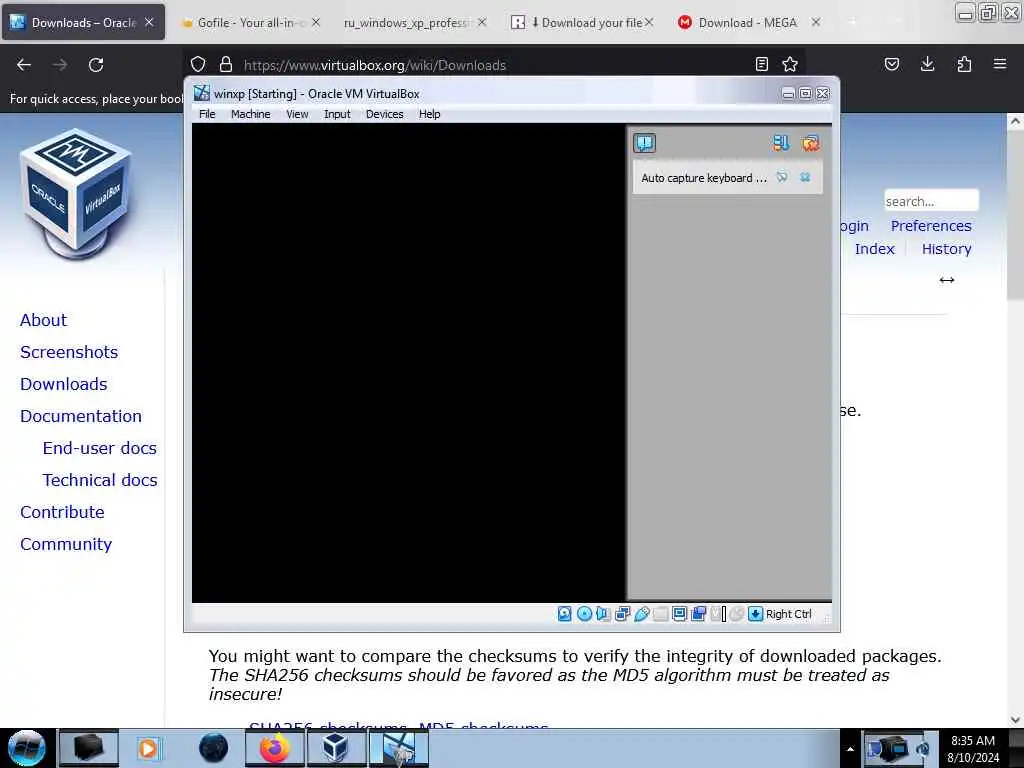Open the About link in sidebar
This screenshot has width=1024, height=768.
[x=43, y=320]
